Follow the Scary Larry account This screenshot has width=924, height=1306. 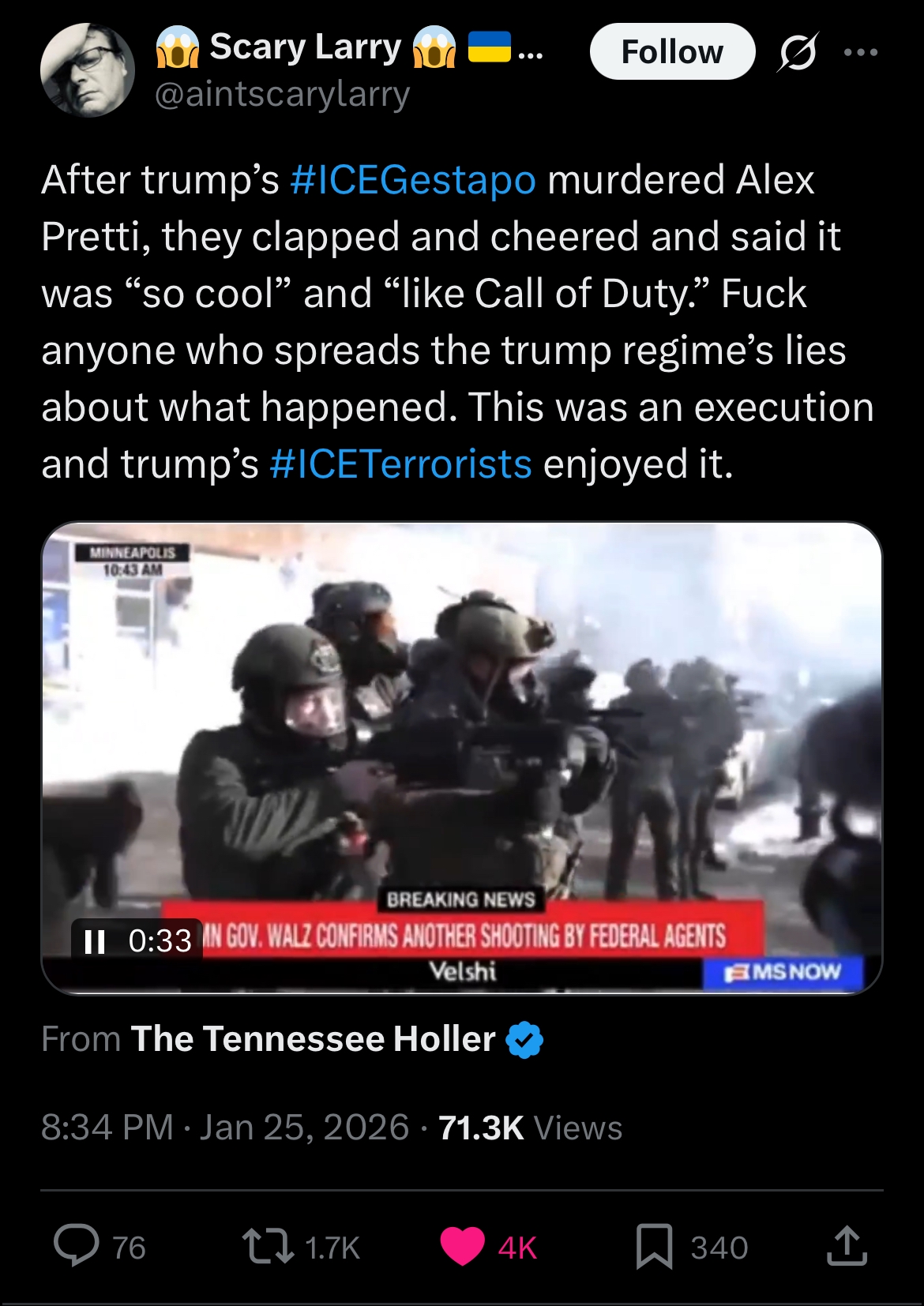pyautogui.click(x=672, y=51)
